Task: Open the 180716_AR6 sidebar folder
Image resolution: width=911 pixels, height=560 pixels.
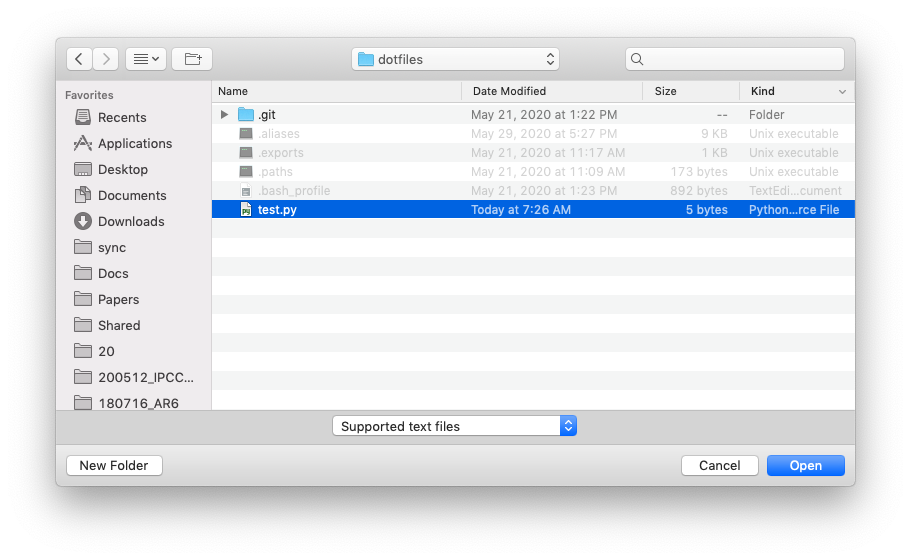Action: (127, 403)
